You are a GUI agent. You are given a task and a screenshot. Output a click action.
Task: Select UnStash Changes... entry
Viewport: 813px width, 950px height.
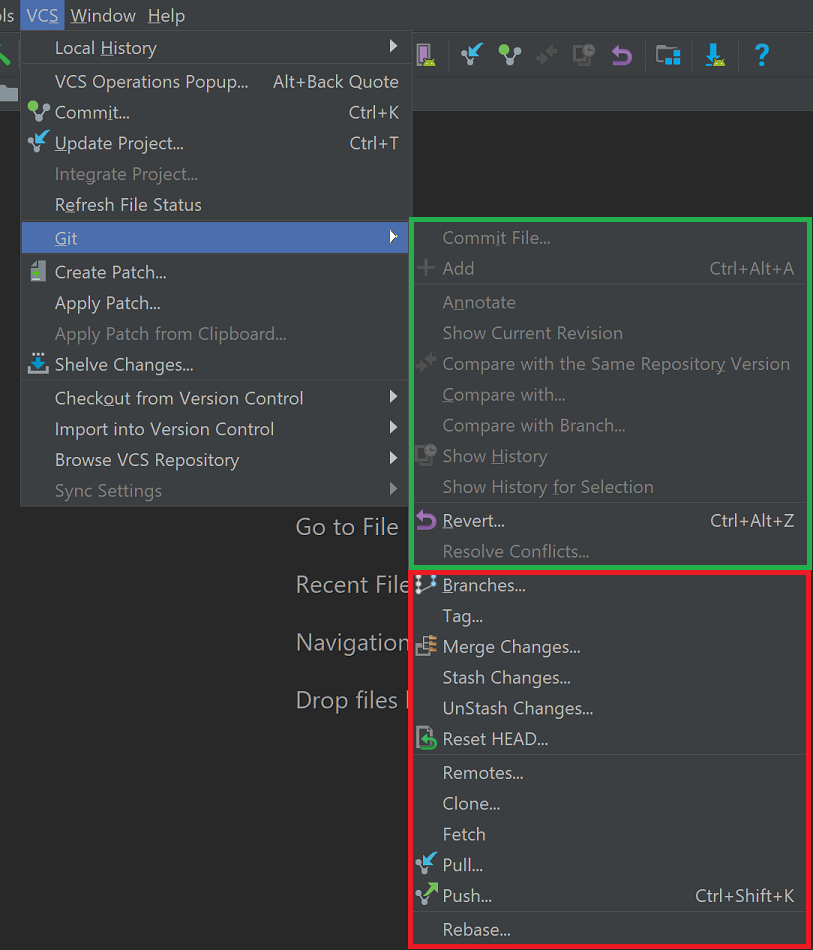[x=611, y=708]
